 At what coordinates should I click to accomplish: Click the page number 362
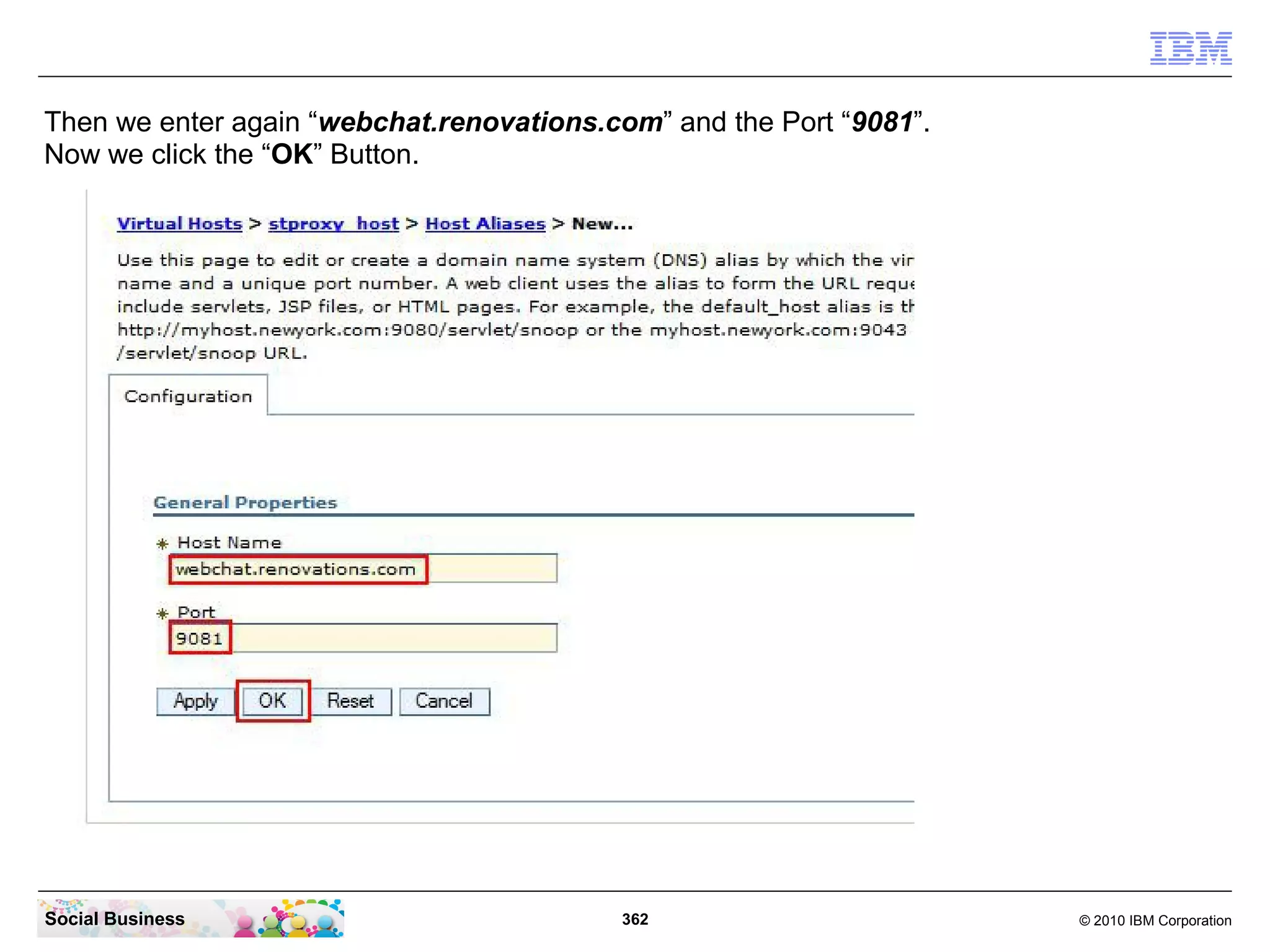pos(635,919)
